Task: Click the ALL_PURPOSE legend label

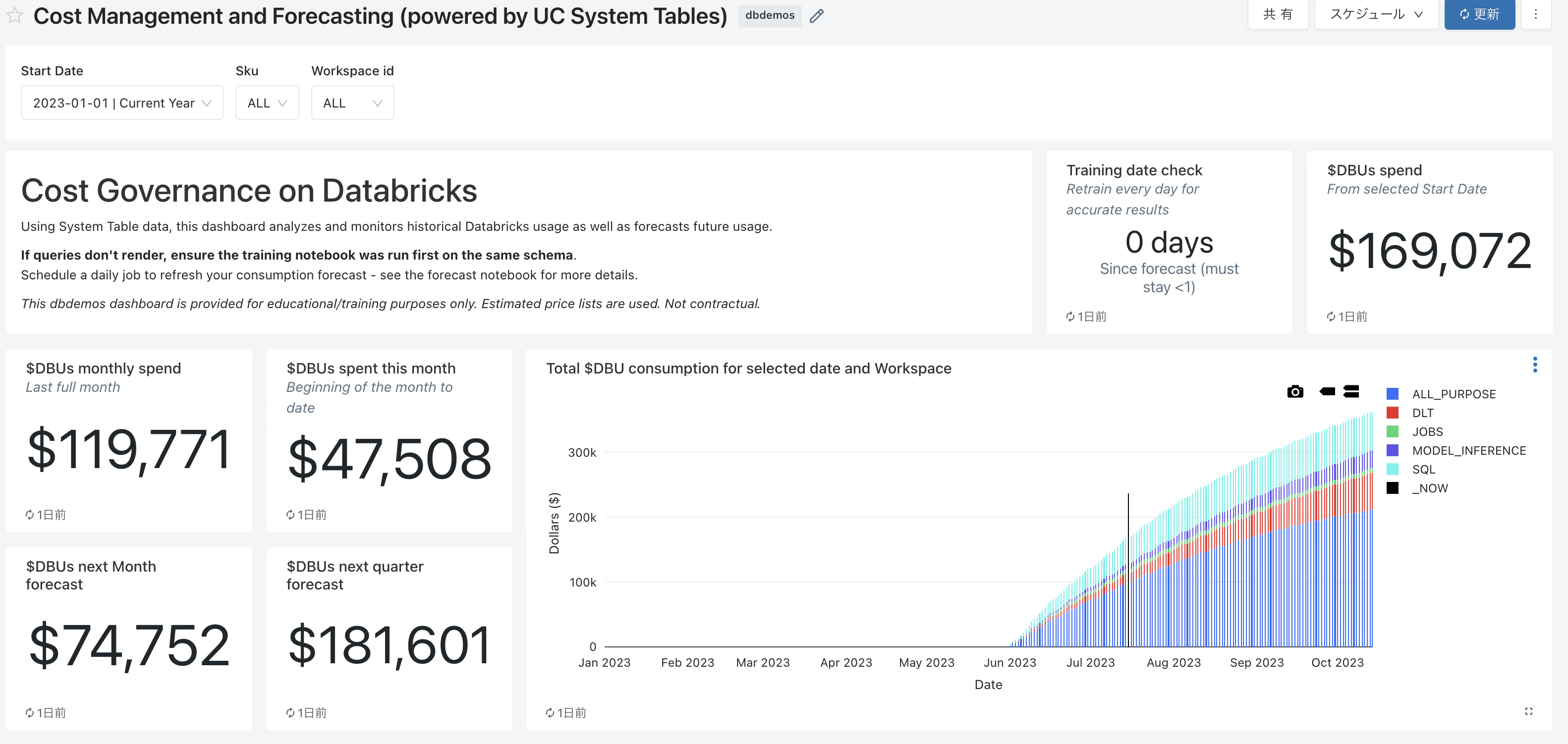Action: click(x=1454, y=394)
